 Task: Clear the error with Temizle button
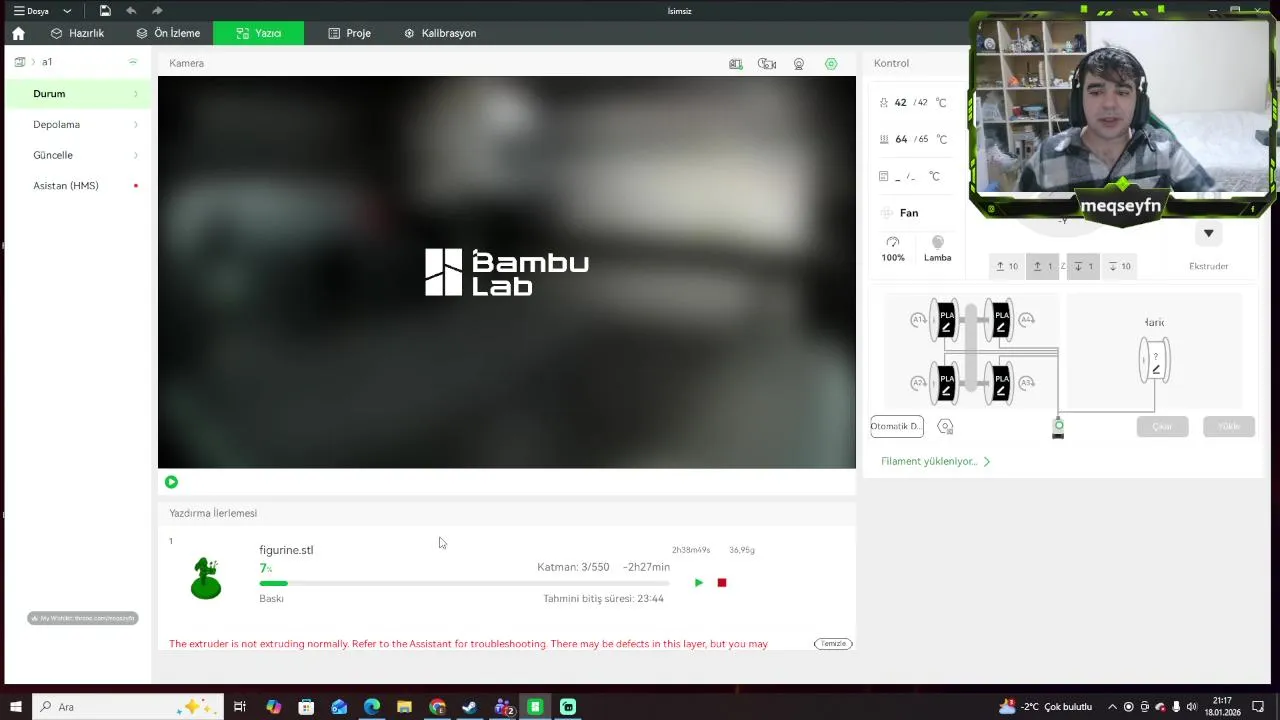833,644
